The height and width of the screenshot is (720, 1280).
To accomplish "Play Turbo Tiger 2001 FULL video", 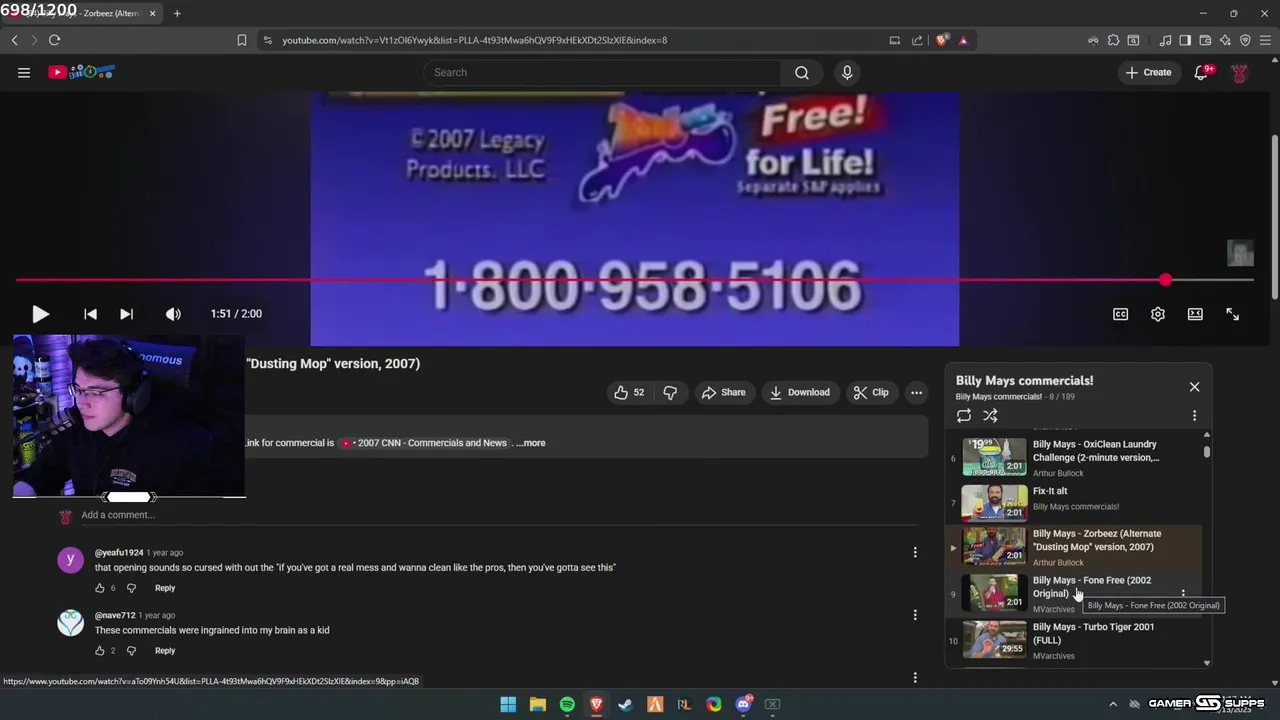I will [1075, 641].
